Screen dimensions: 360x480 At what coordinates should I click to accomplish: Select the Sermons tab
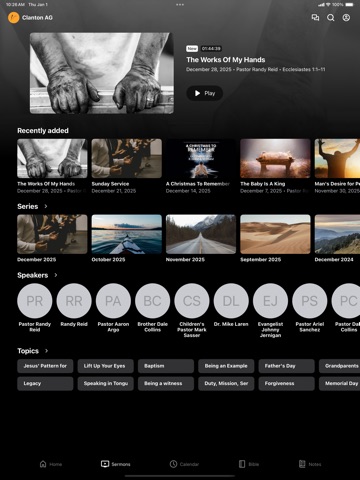pyautogui.click(x=115, y=464)
